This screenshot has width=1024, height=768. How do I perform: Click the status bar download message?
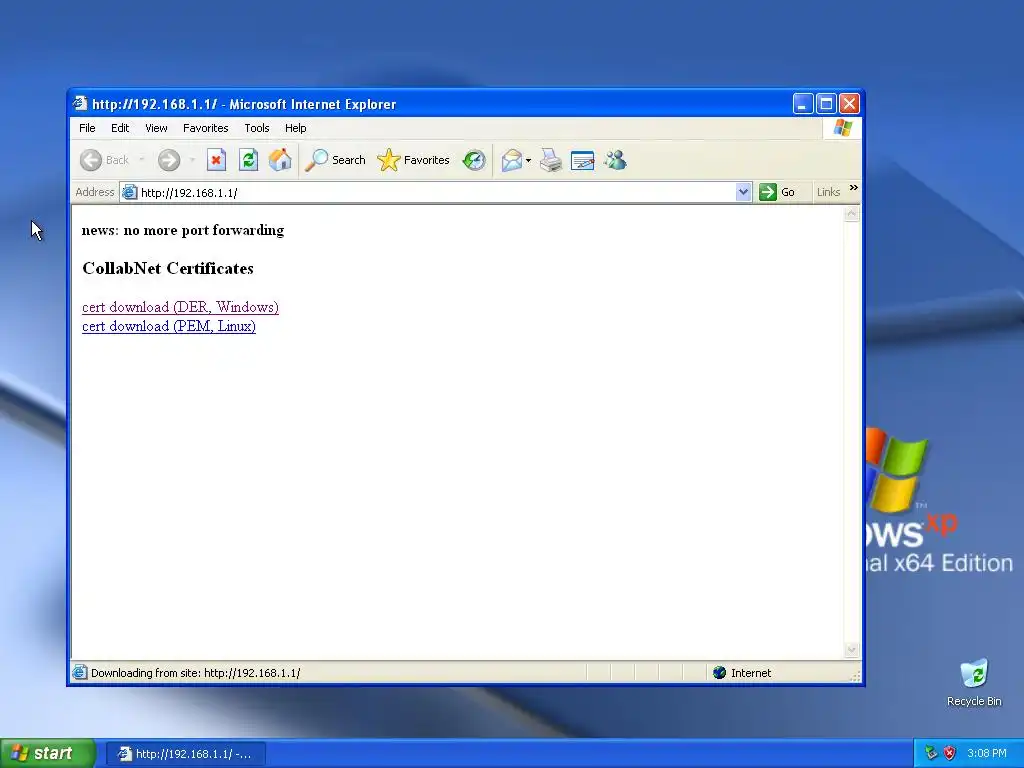coord(195,673)
